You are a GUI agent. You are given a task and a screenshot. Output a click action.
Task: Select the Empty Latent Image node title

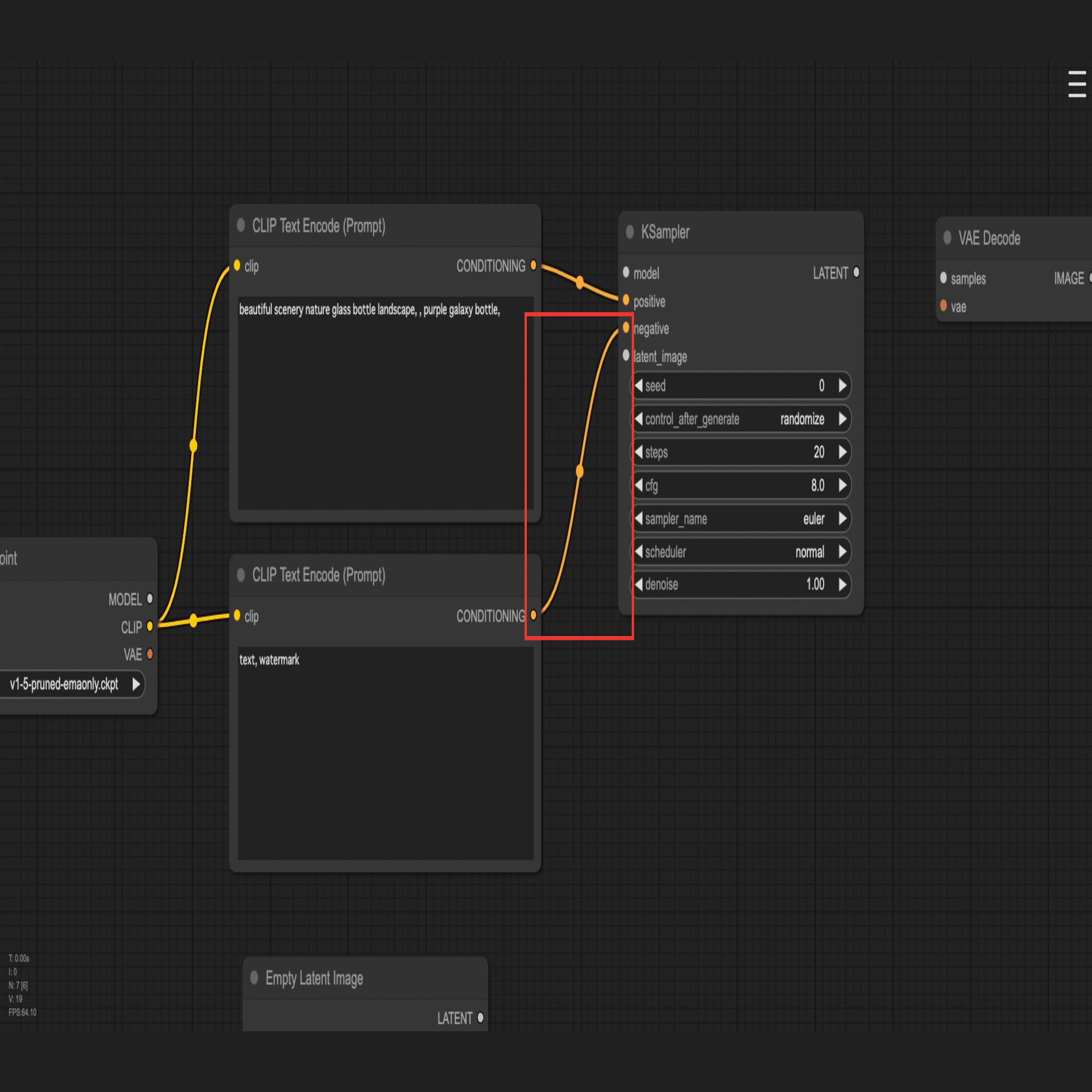coord(314,978)
